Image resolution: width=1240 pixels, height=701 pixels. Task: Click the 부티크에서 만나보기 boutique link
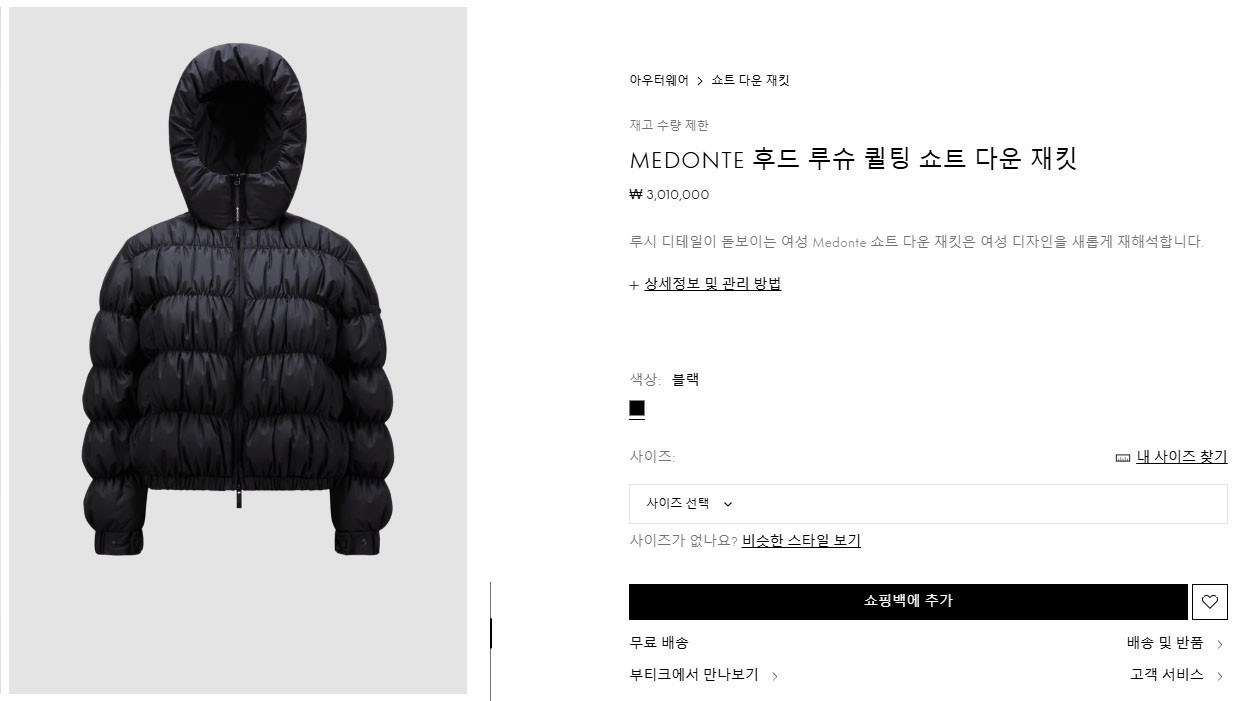click(x=694, y=675)
